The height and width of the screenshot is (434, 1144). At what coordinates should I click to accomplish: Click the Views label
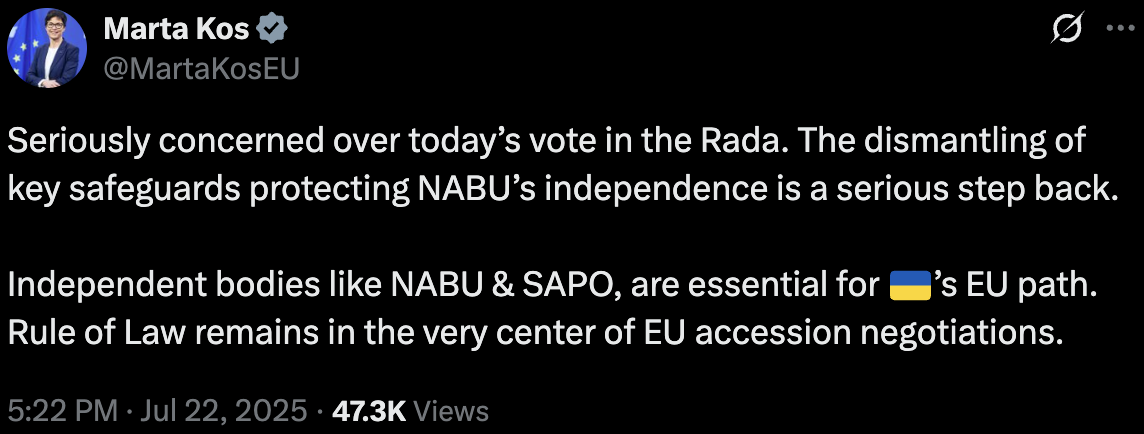(450, 410)
